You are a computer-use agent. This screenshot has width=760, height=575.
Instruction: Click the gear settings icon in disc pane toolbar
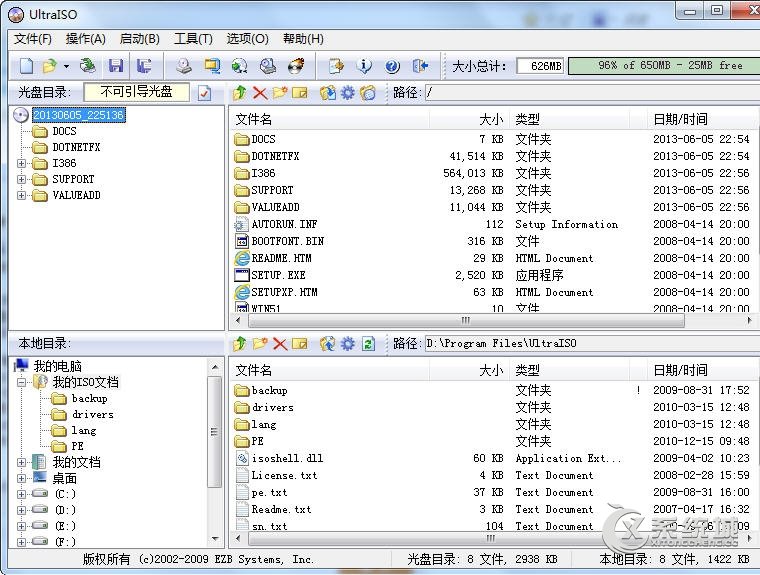(x=348, y=93)
